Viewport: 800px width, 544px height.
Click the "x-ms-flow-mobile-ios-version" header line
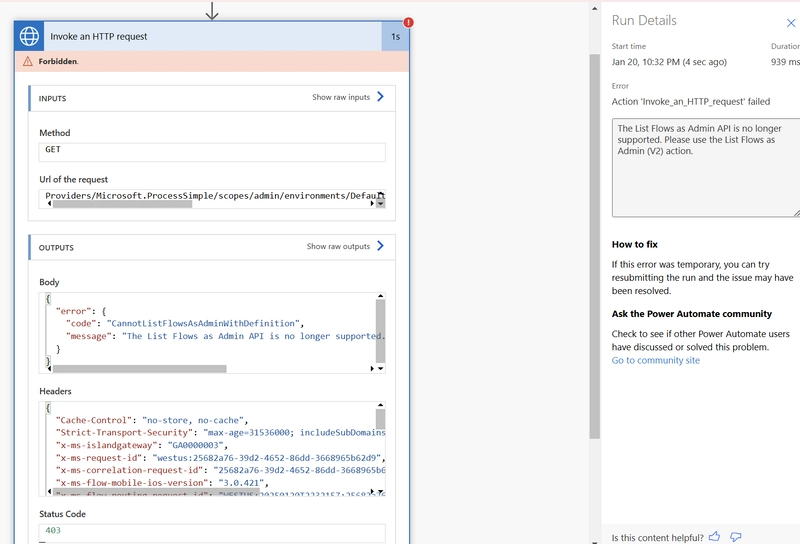point(162,483)
